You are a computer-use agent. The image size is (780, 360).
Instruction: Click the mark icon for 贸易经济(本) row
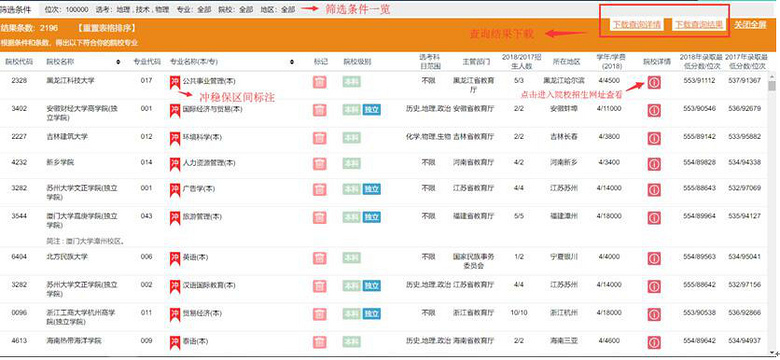(320, 314)
